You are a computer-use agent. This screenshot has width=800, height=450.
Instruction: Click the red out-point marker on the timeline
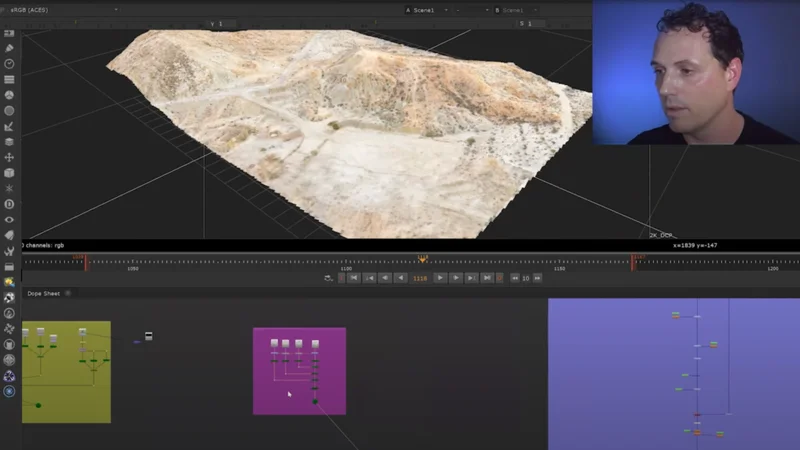pos(633,262)
